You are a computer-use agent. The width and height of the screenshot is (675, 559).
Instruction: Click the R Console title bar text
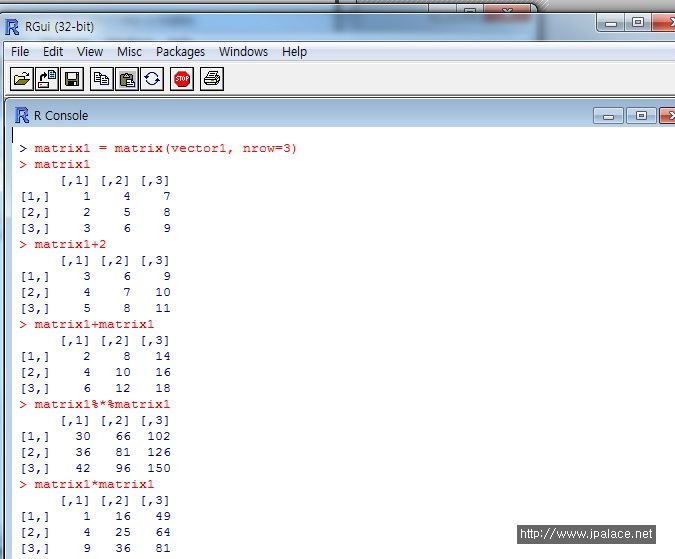(x=61, y=116)
